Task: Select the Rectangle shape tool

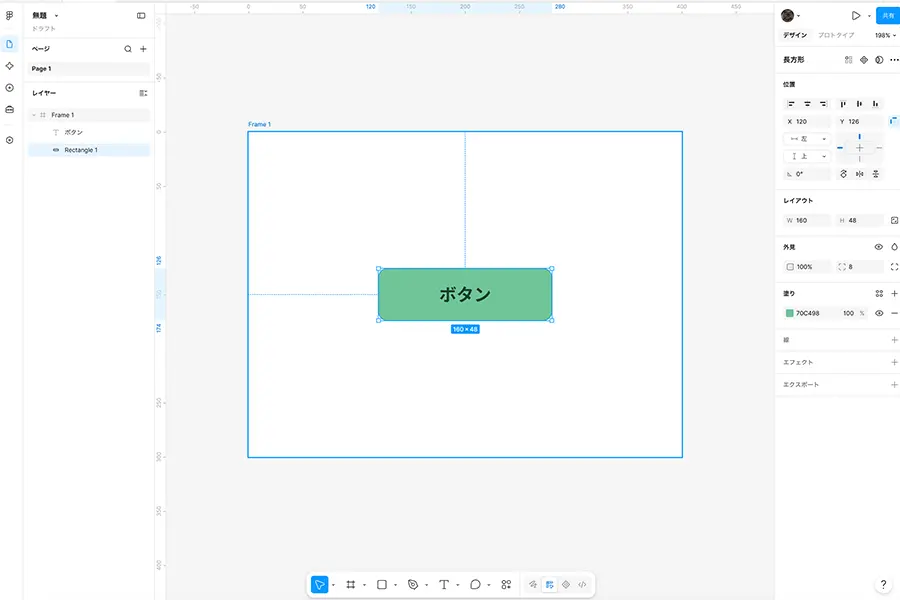Action: coord(382,584)
